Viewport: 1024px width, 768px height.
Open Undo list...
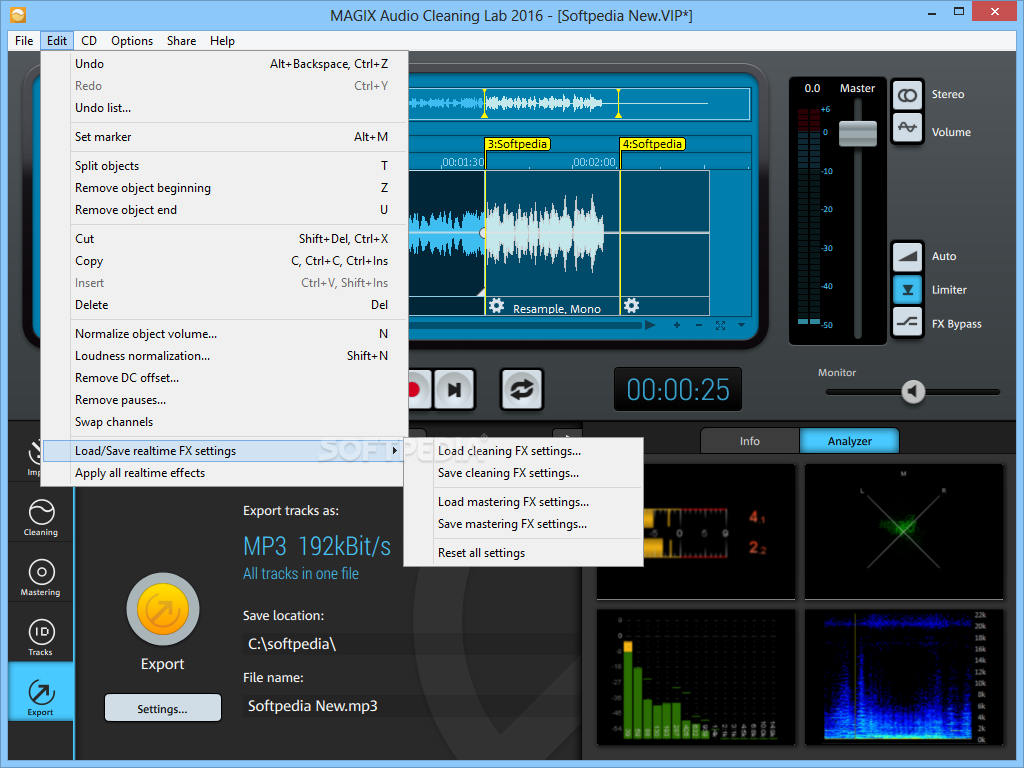coord(225,108)
